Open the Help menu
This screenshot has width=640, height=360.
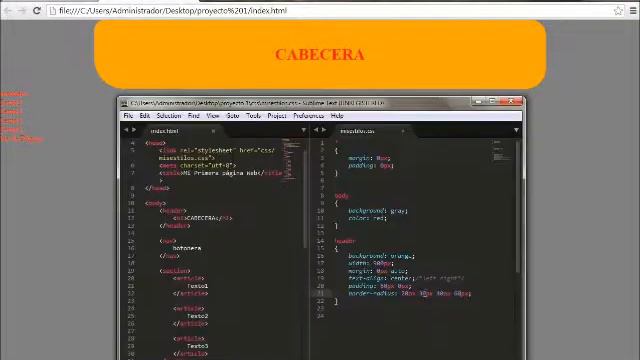pos(337,116)
